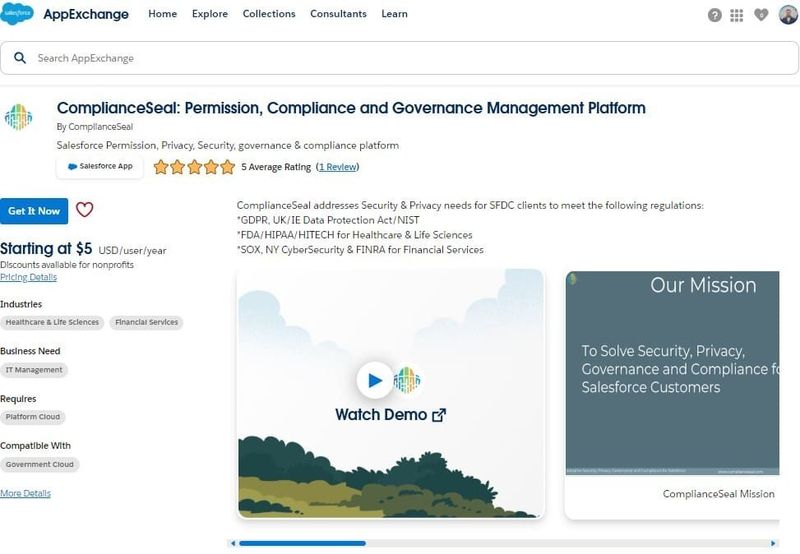800x554 pixels.
Task: Open the app launcher grid icon
Action: pos(736,15)
